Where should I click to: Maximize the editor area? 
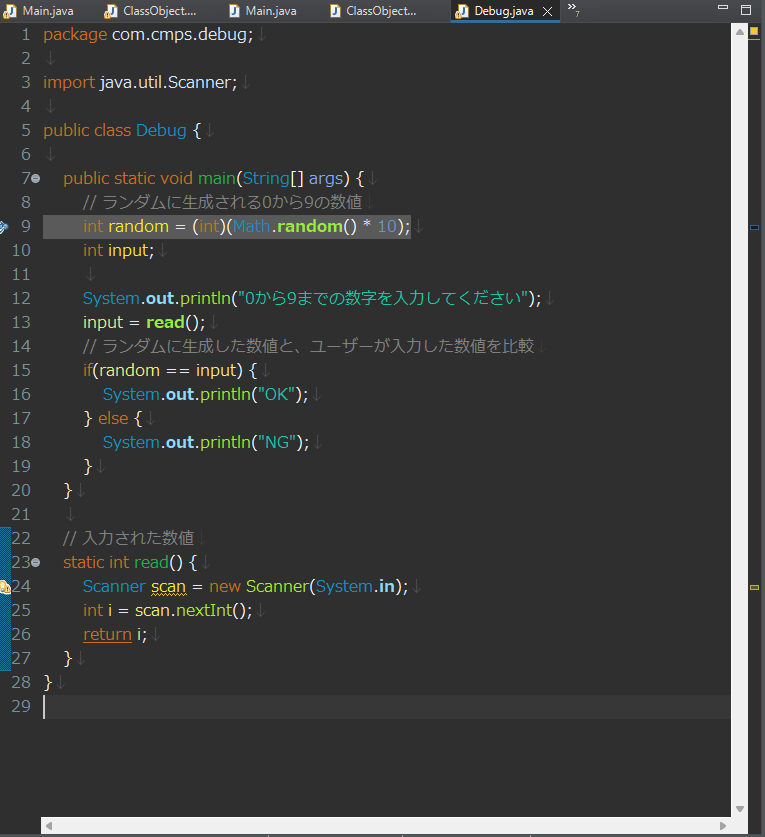[x=746, y=10]
